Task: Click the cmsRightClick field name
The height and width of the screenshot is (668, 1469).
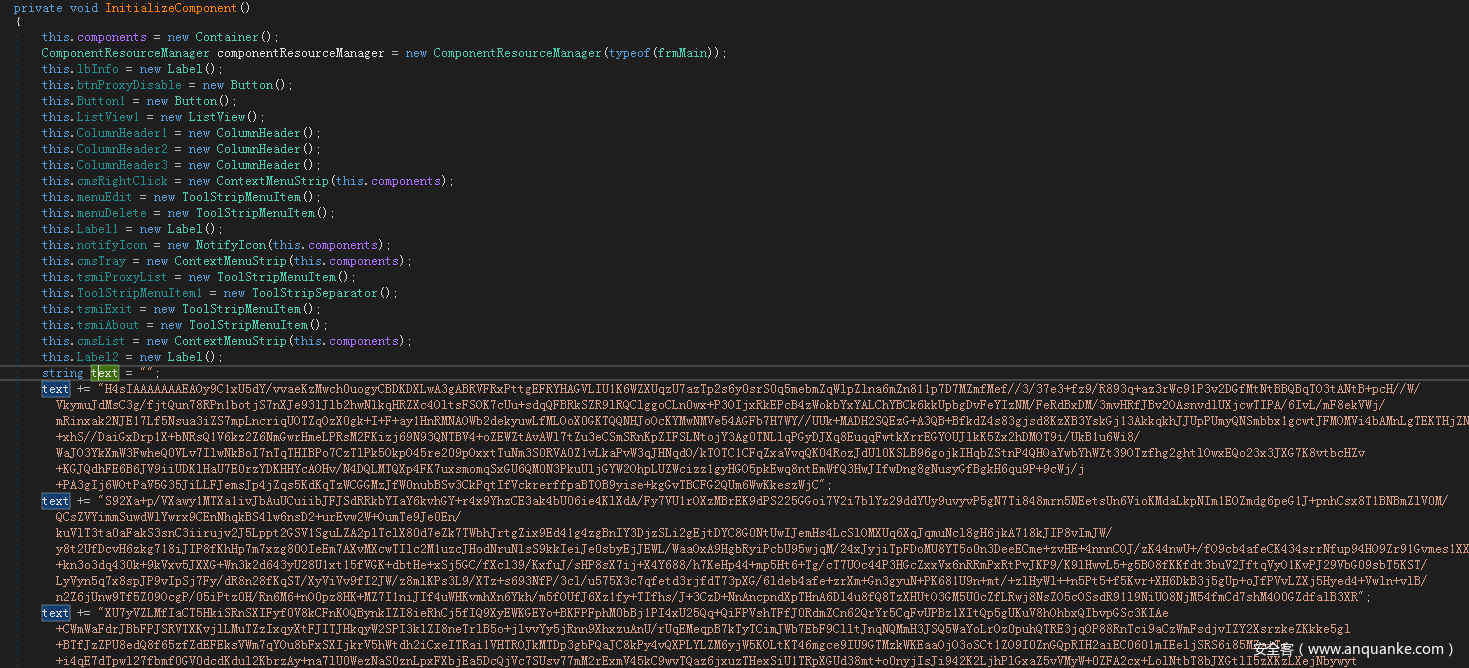Action: [x=122, y=181]
